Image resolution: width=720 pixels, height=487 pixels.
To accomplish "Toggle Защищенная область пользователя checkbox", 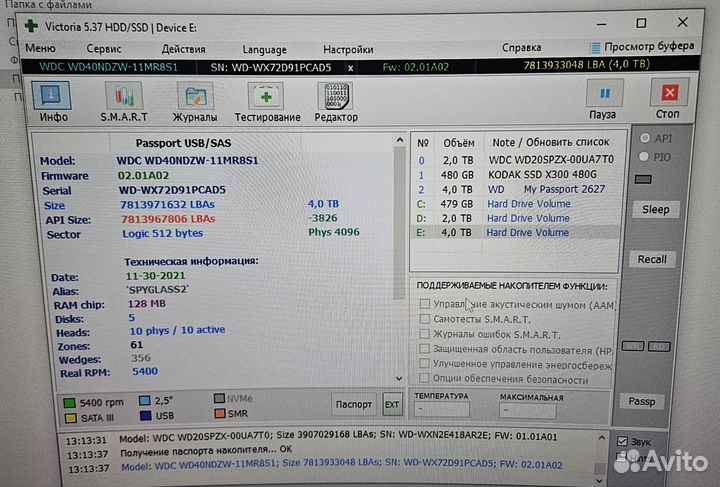I will pos(424,348).
